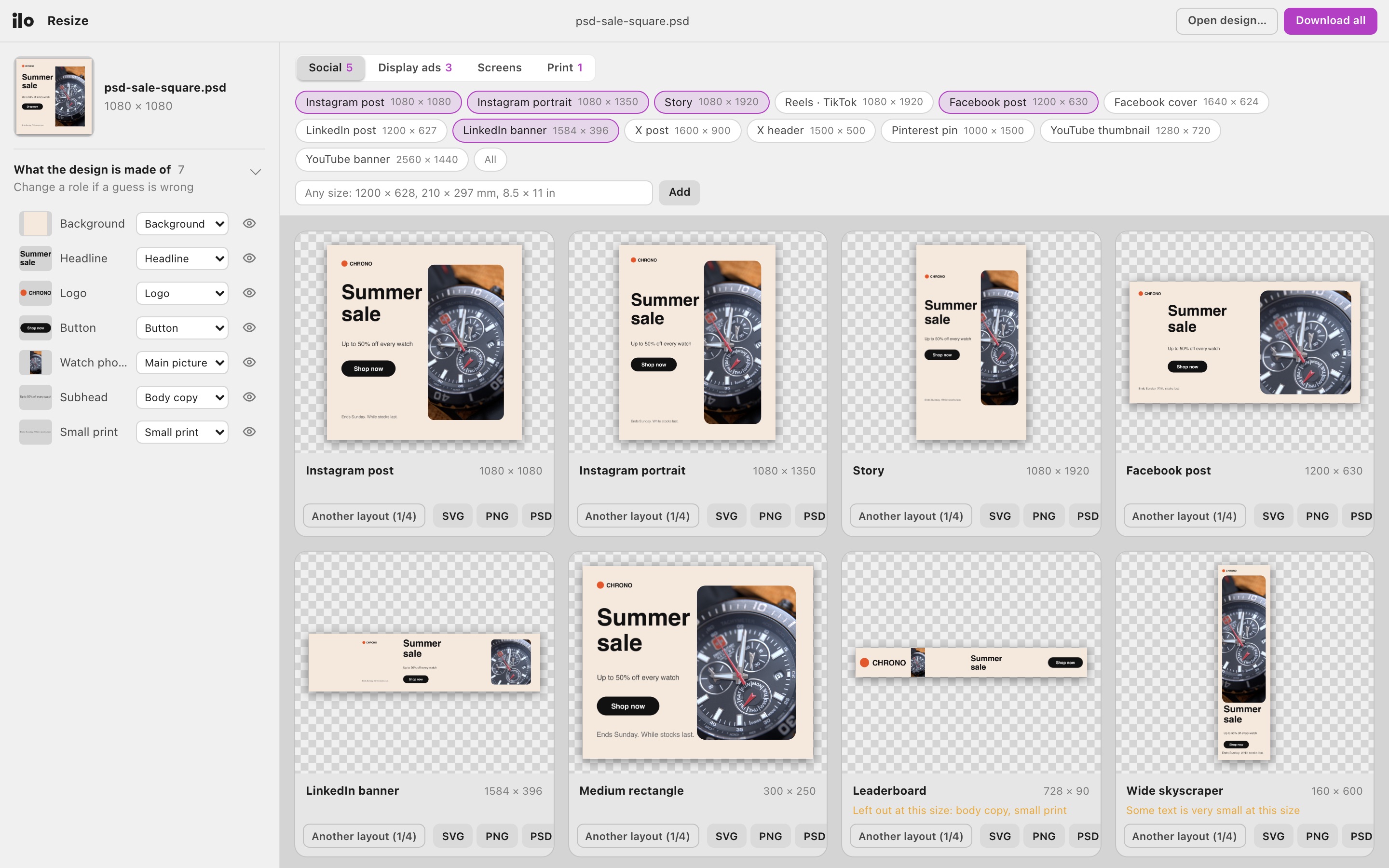The width and height of the screenshot is (1389, 868).
Task: Click the psd-sale-square.psd source thumbnail
Action: point(54,96)
